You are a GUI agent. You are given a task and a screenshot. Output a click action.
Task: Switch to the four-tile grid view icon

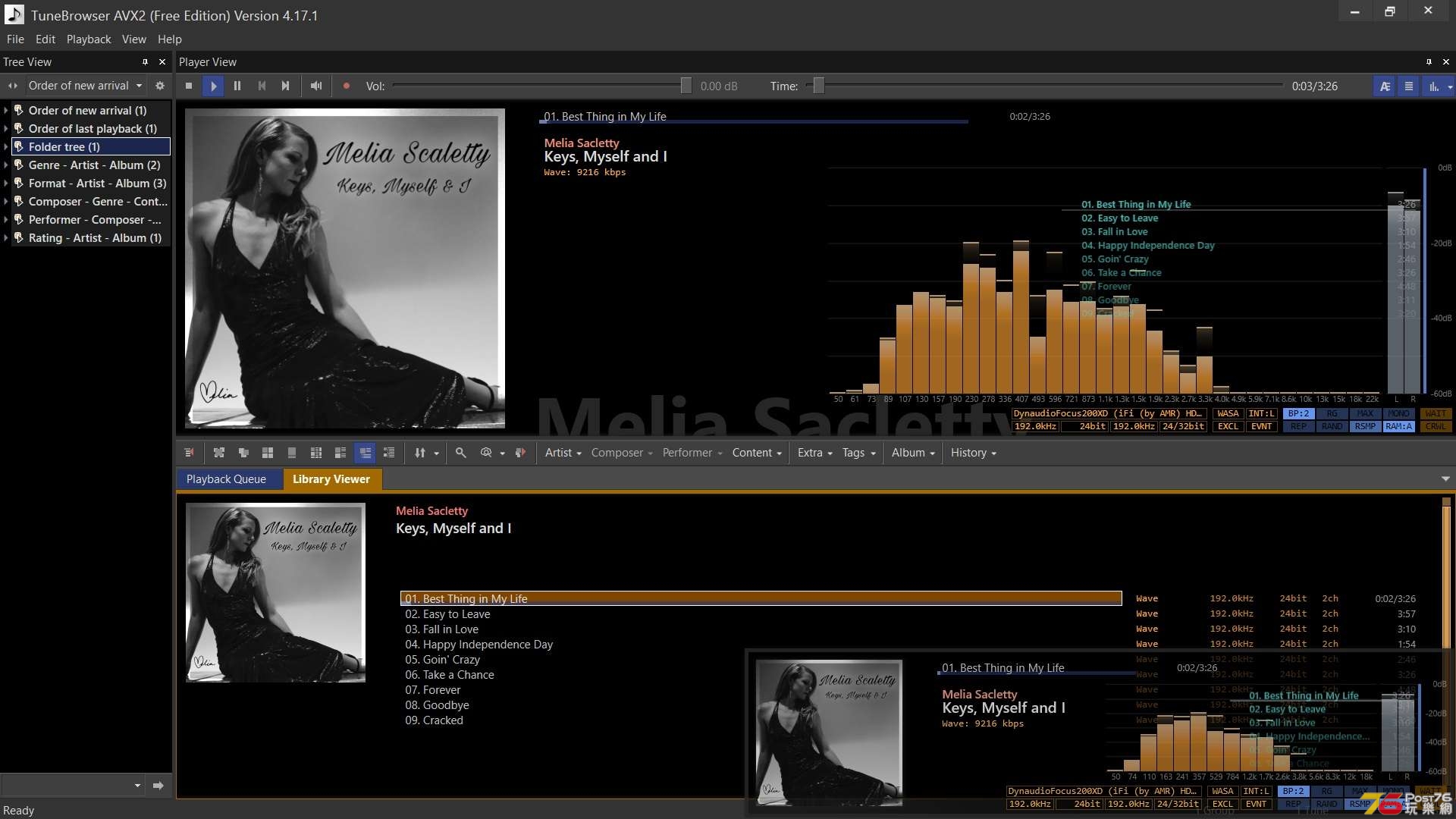268,453
